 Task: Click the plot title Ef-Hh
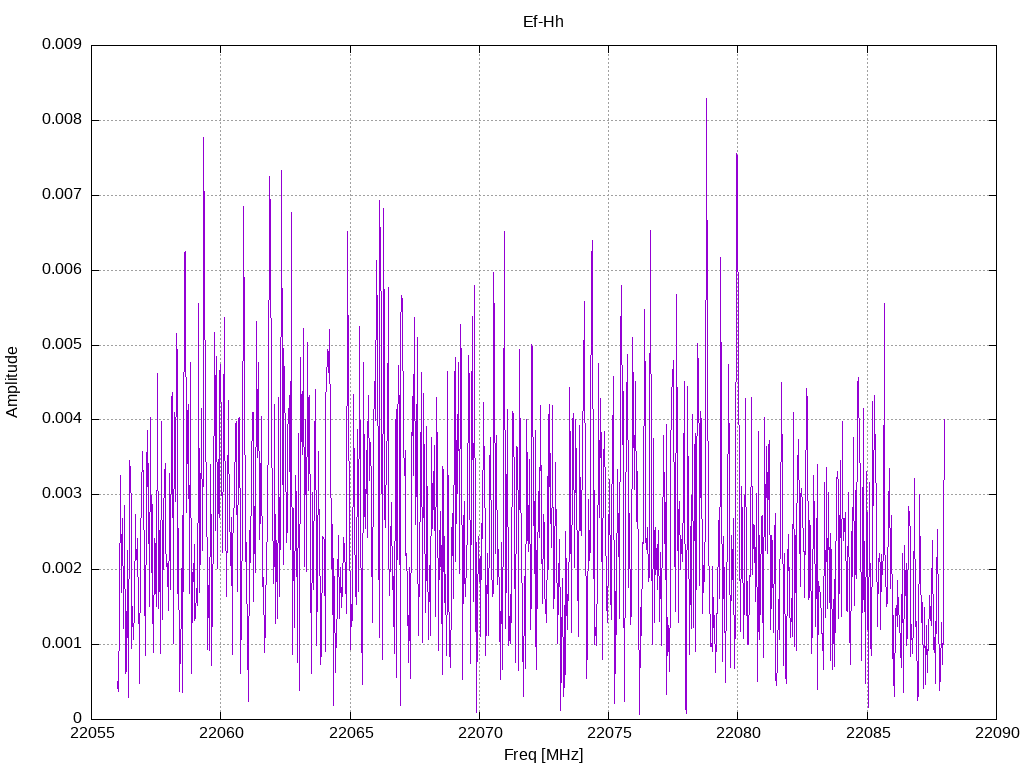click(543, 22)
